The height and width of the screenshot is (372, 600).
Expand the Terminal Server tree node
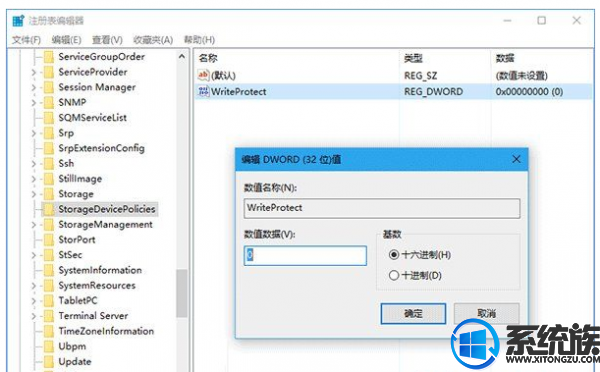pyautogui.click(x=34, y=316)
